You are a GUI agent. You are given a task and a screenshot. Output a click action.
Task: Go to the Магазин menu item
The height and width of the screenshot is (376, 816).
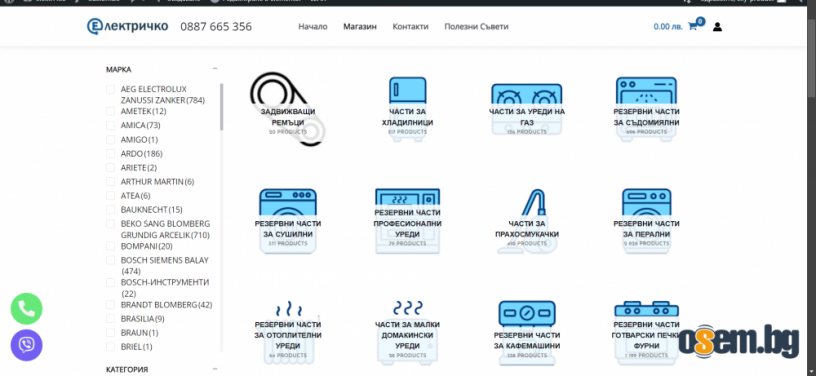[x=360, y=27]
